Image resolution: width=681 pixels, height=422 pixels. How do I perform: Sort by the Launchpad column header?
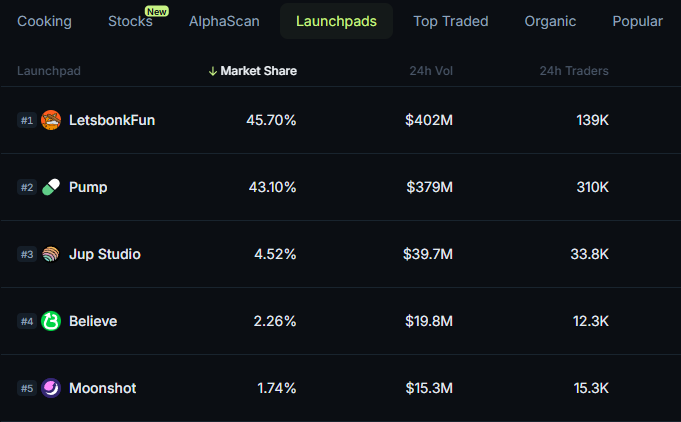pos(49,71)
